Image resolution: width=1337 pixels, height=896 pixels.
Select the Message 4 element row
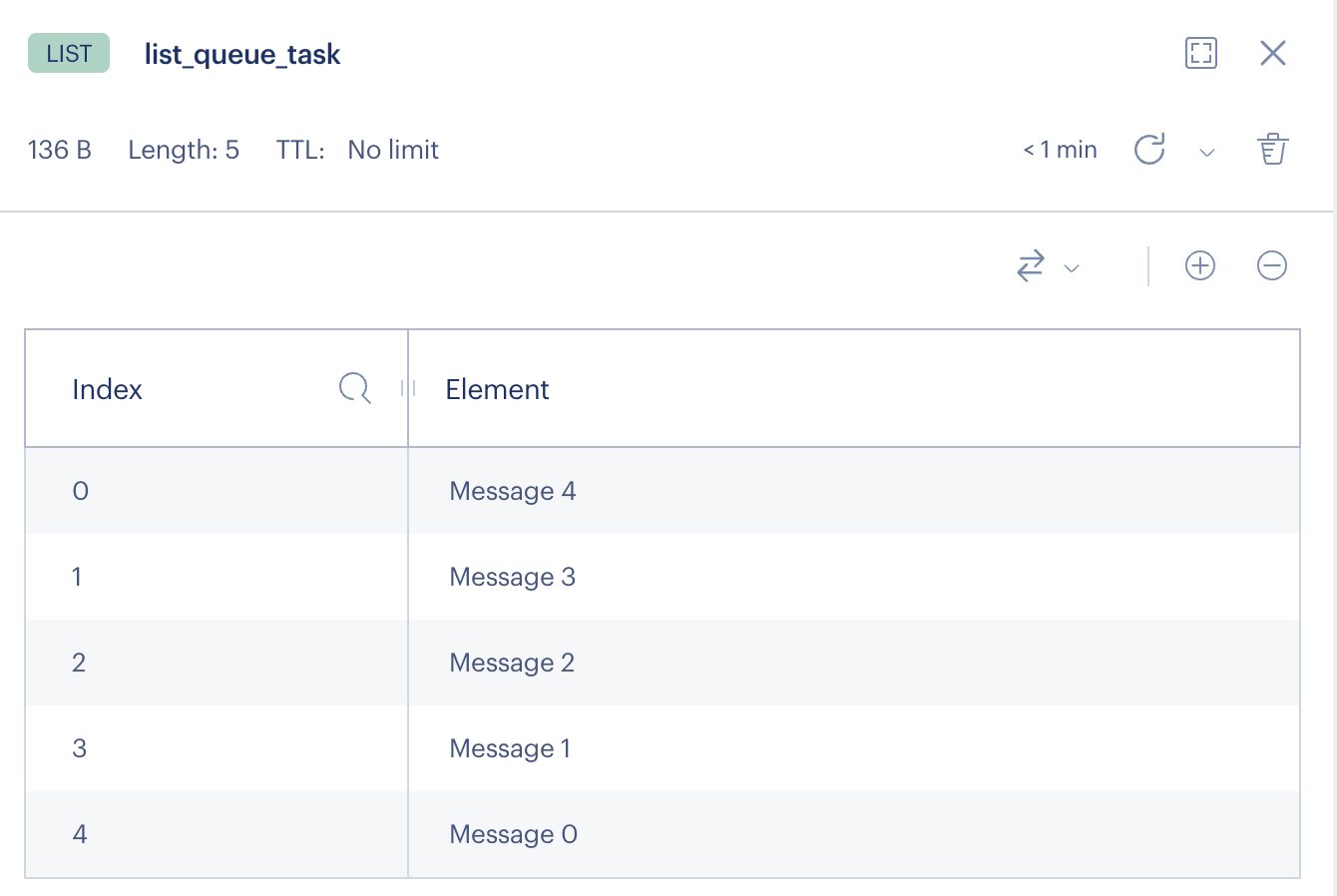[513, 491]
